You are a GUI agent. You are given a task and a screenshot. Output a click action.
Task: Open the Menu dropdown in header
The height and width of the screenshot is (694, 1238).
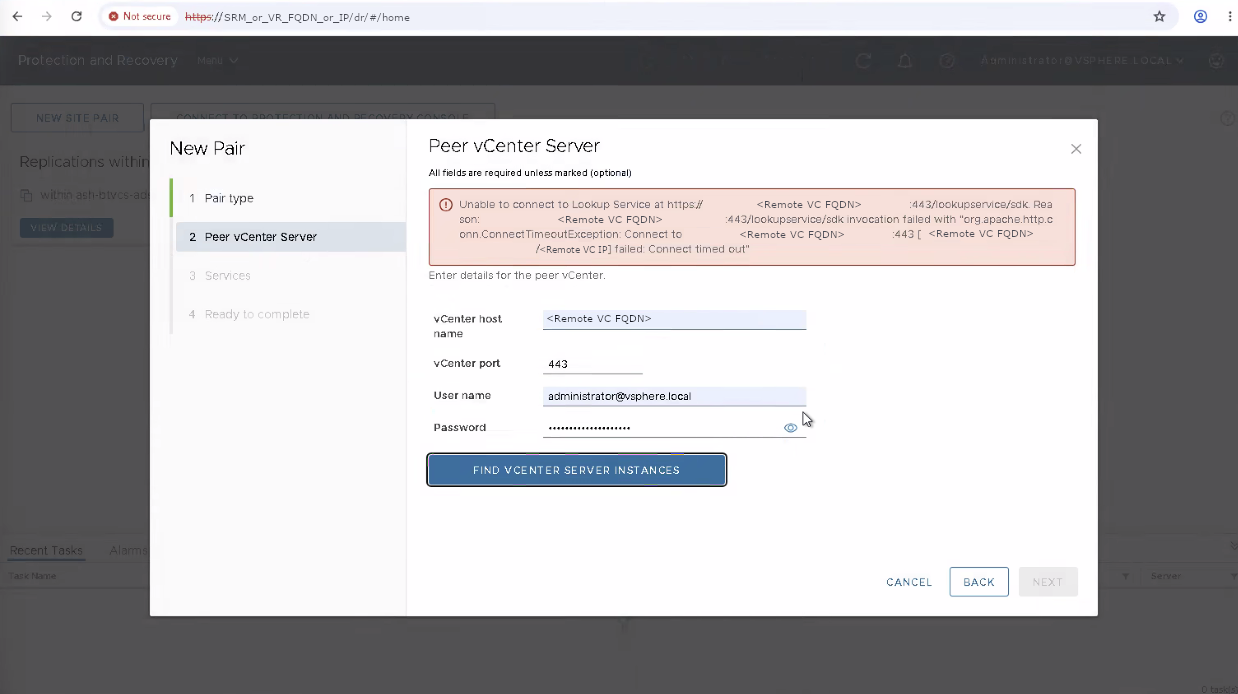click(x=217, y=60)
